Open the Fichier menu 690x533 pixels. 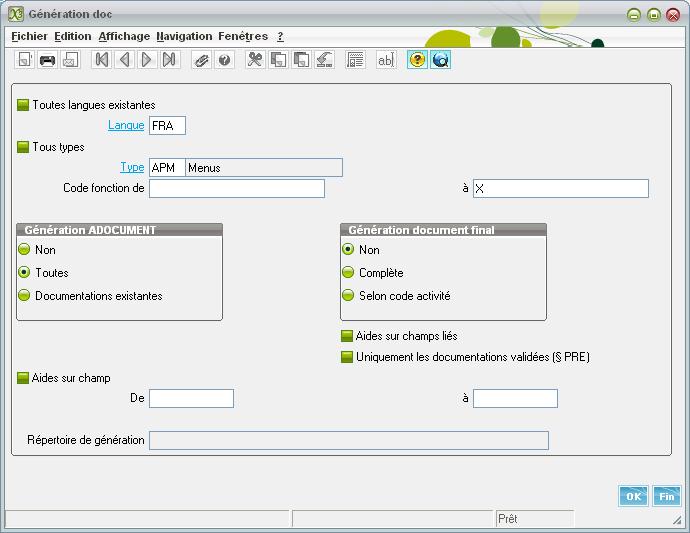click(29, 36)
